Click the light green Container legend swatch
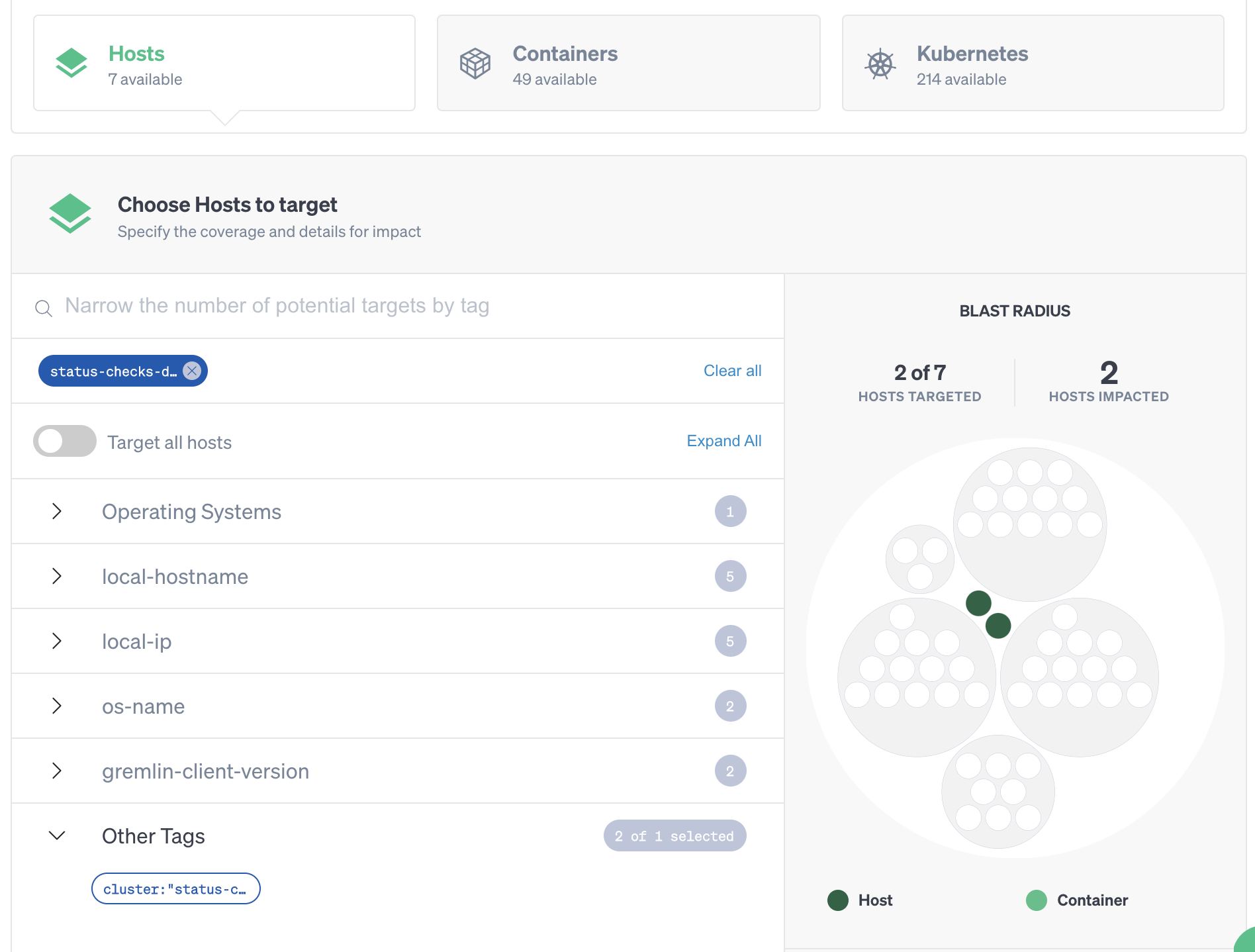The width and height of the screenshot is (1255, 952). click(x=1037, y=900)
